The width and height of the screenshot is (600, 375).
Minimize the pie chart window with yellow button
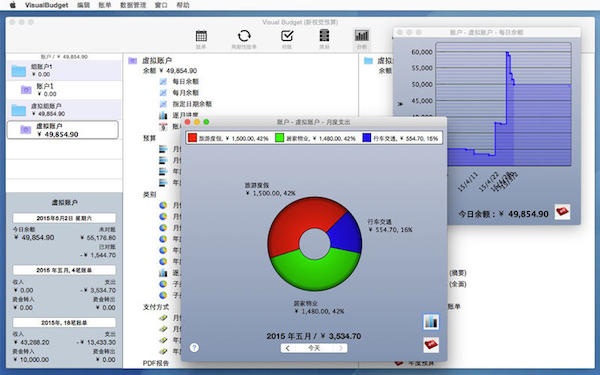tap(197, 122)
